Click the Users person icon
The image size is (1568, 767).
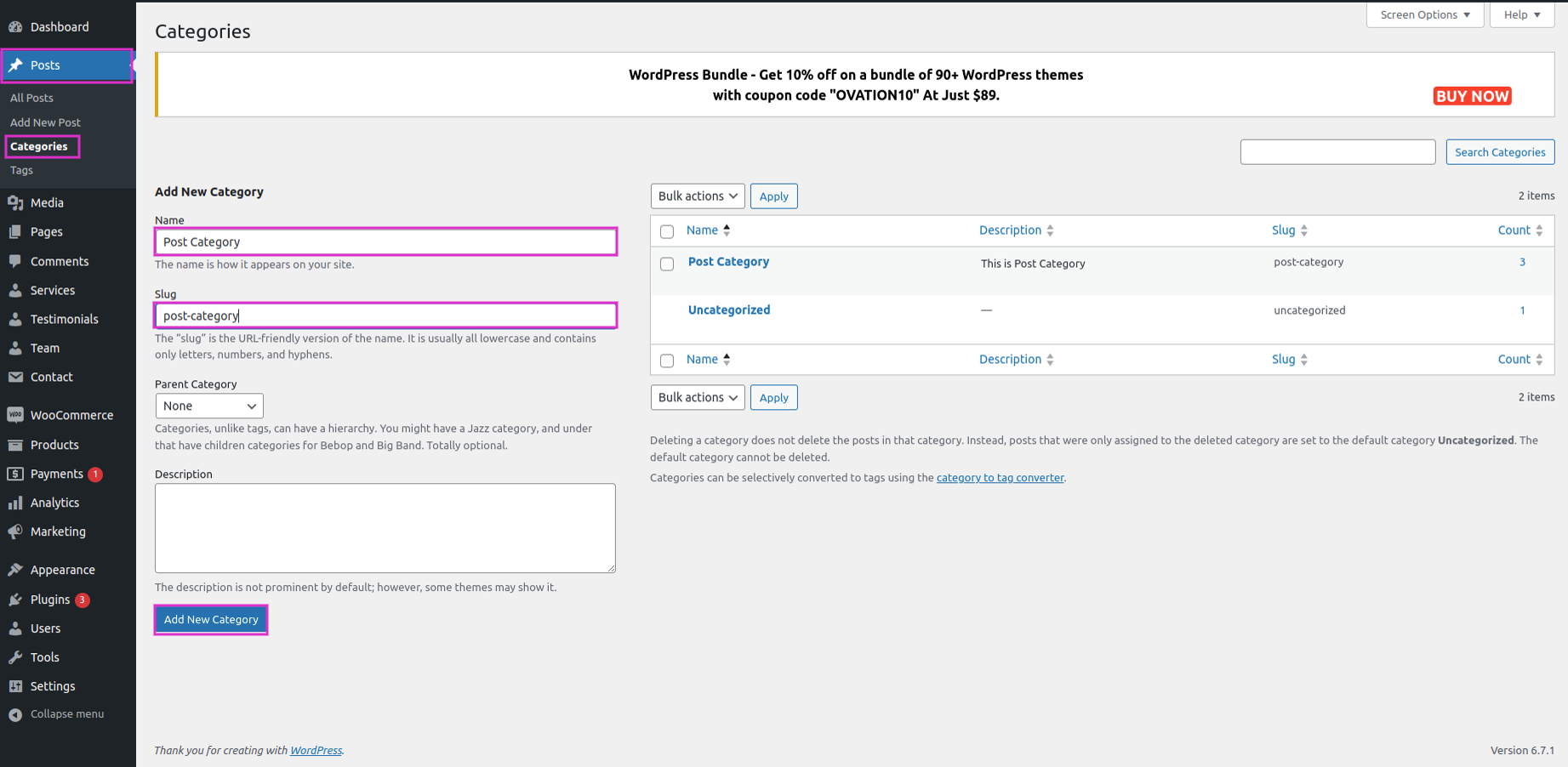point(15,629)
